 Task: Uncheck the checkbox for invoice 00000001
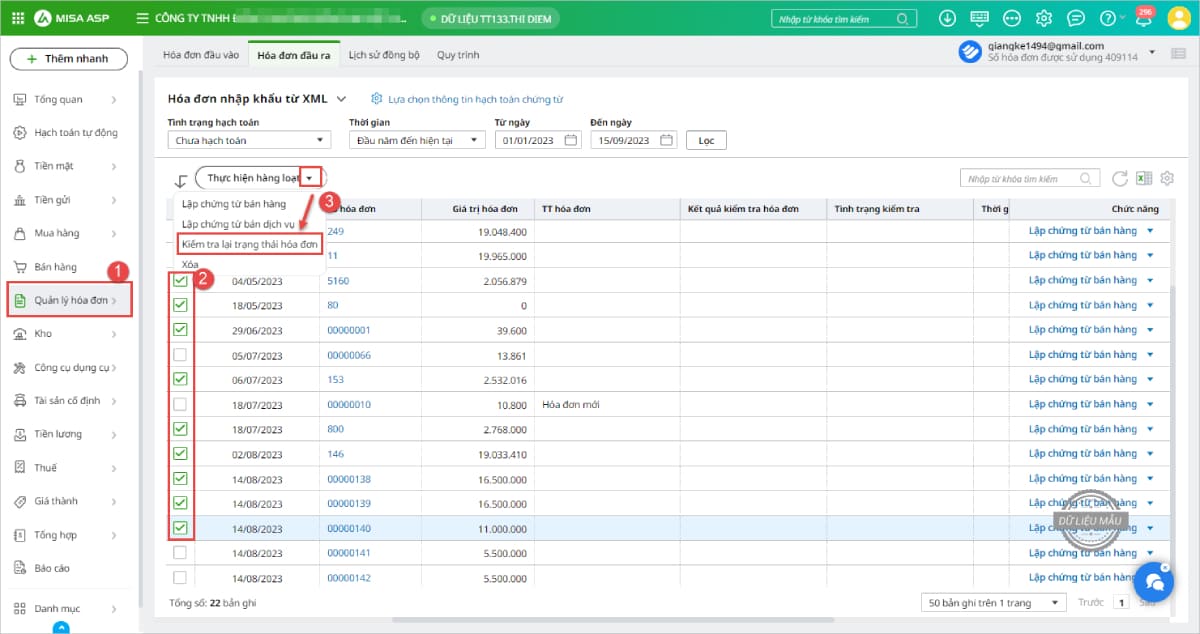[x=180, y=329]
